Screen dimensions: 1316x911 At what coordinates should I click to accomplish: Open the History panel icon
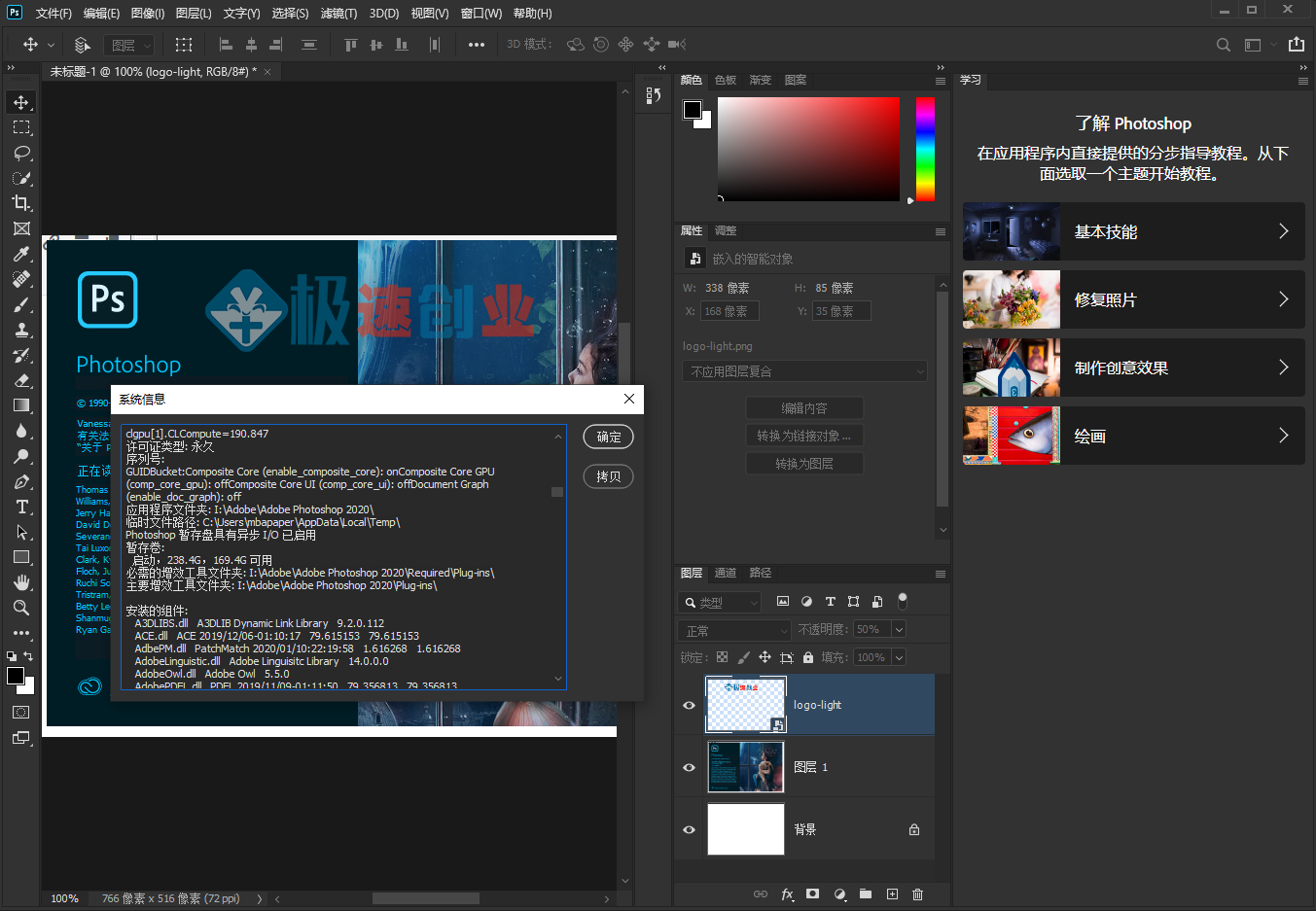654,95
